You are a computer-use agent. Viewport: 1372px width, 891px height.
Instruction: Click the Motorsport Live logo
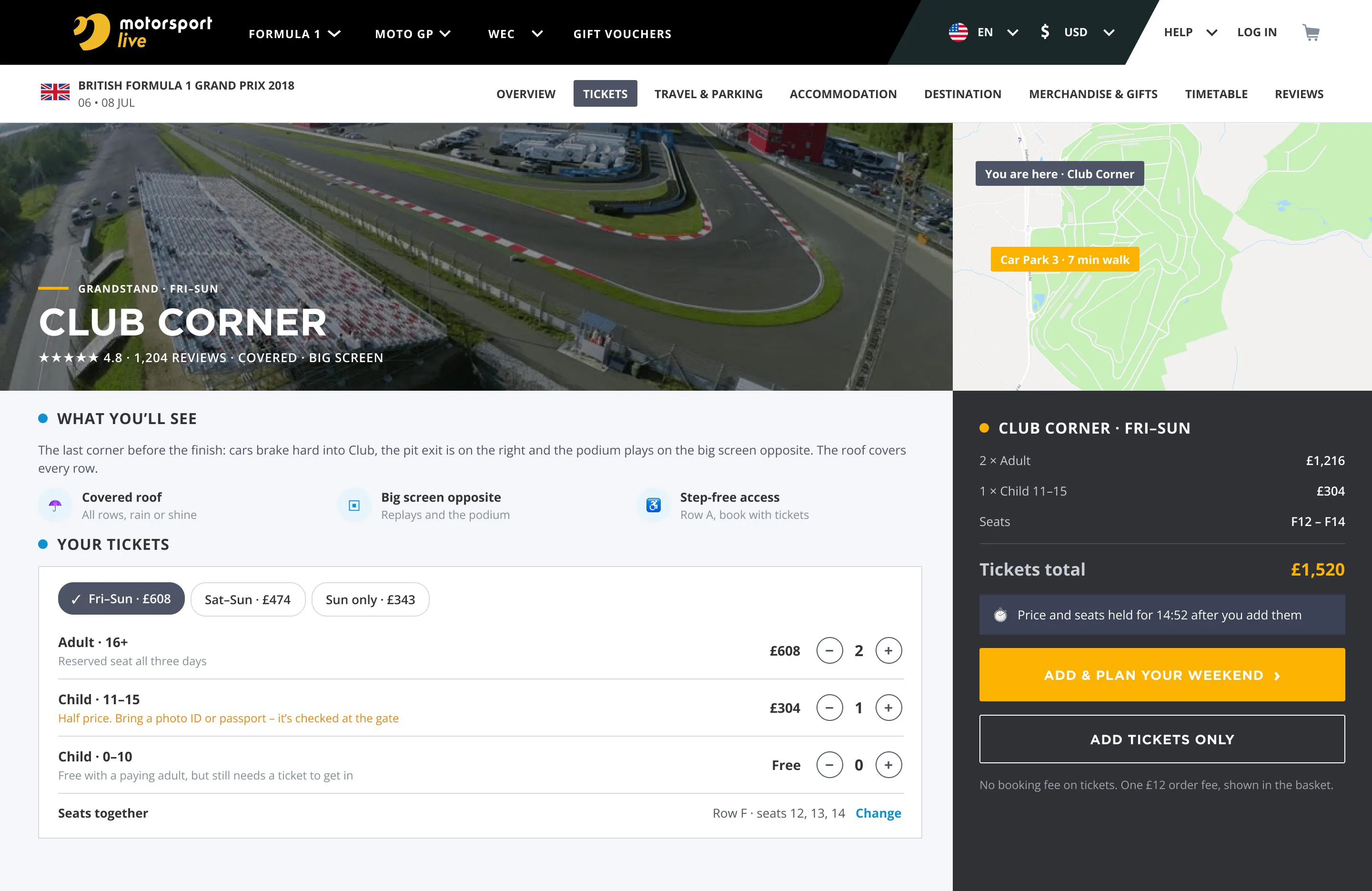142,32
